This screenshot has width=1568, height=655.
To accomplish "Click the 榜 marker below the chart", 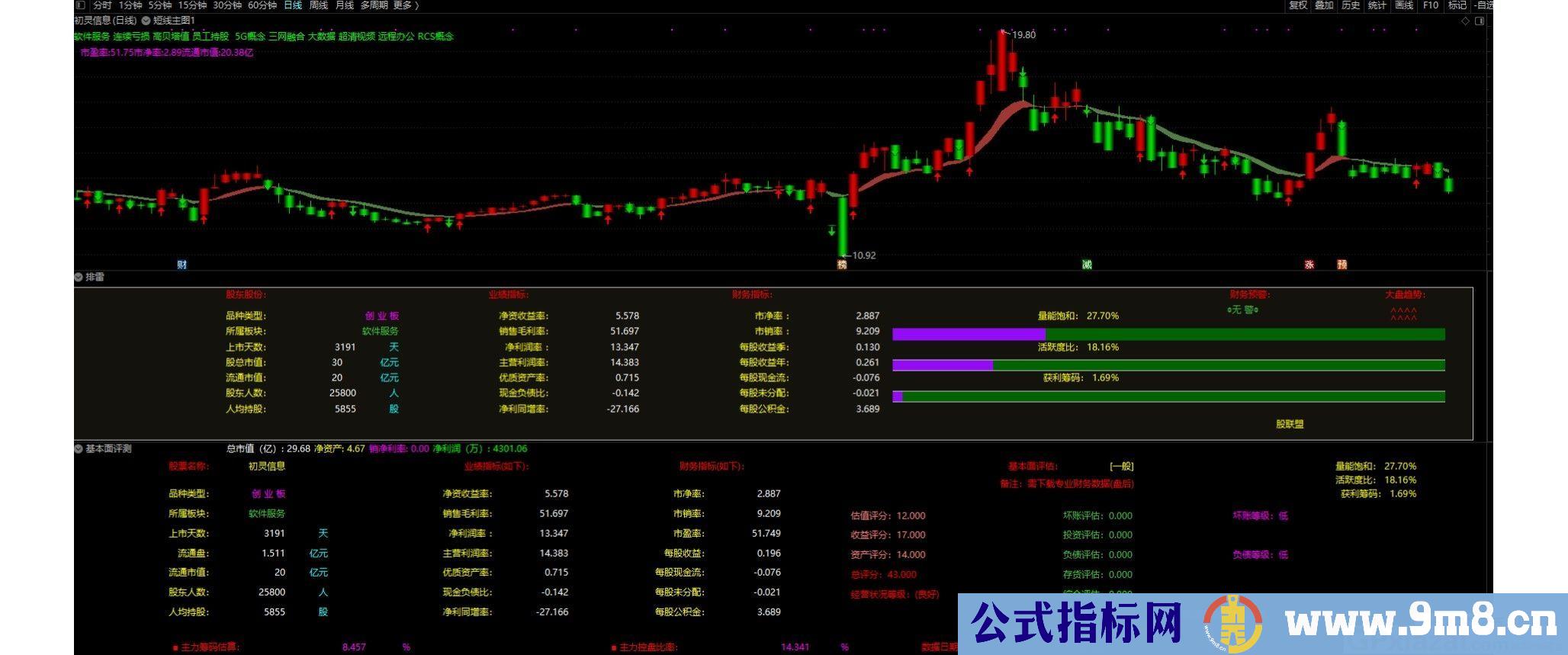I will pos(842,265).
